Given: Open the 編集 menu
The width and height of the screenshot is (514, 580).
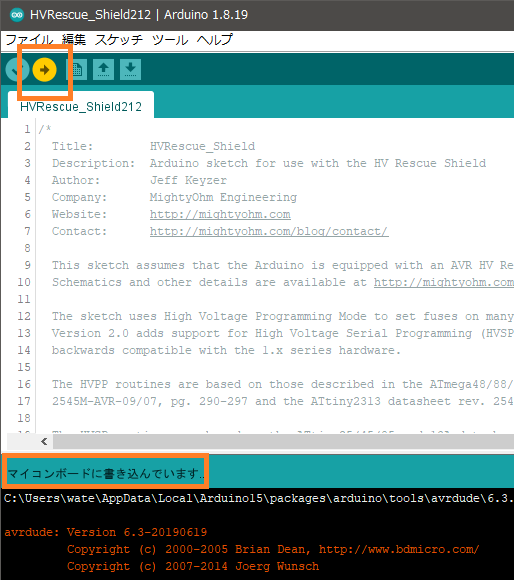Looking at the screenshot, I should [74, 40].
